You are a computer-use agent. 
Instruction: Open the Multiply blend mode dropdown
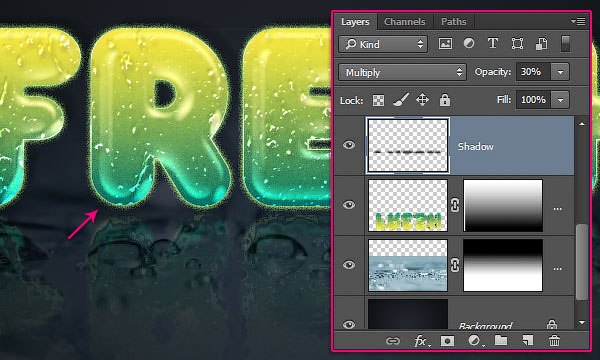click(402, 72)
